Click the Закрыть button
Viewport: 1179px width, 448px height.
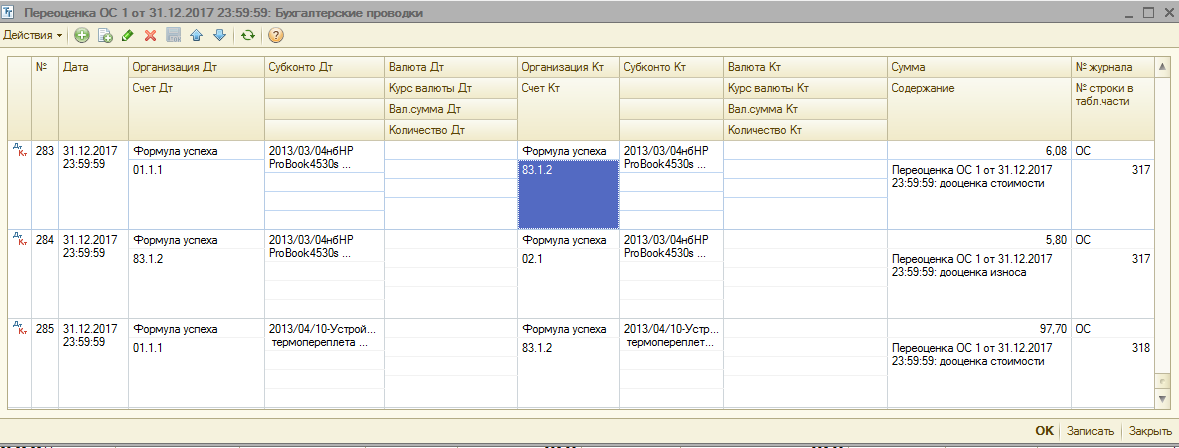pos(1150,431)
